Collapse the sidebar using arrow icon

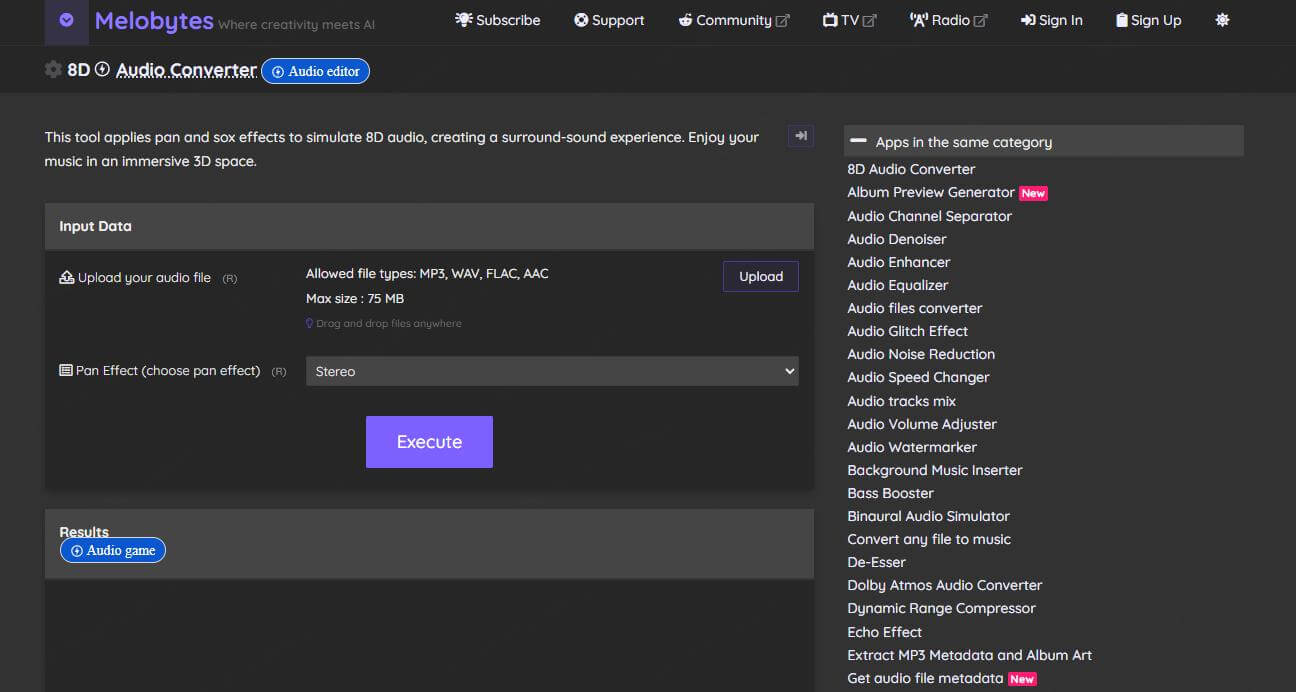[800, 136]
